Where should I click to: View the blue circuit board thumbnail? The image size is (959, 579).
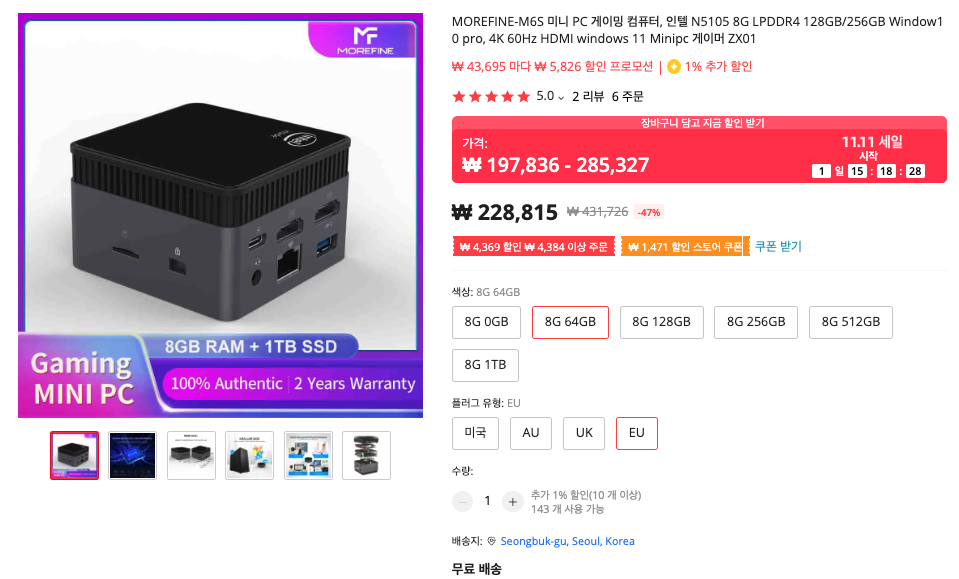point(133,455)
